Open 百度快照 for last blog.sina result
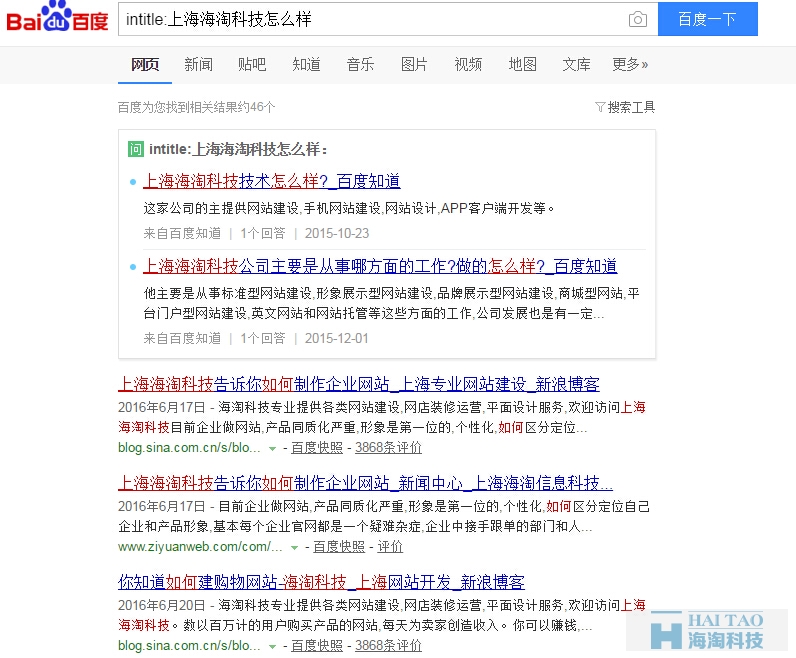This screenshot has height=658, width=796. pos(317,645)
